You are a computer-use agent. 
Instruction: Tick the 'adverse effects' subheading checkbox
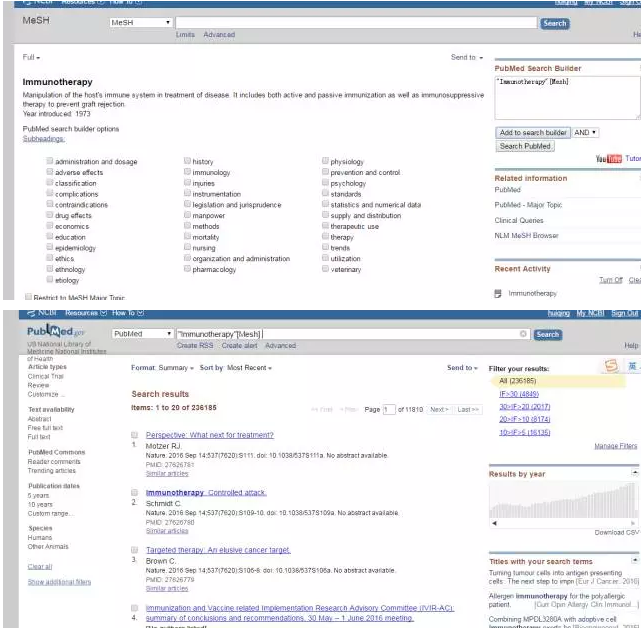49,173
